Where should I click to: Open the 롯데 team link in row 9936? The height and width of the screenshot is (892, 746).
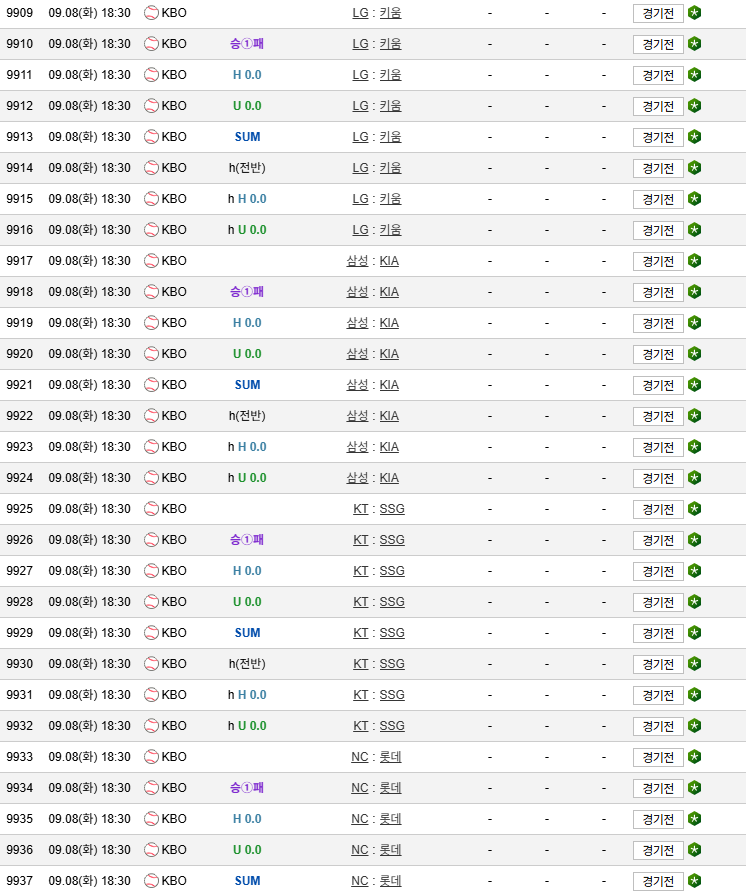pos(390,850)
